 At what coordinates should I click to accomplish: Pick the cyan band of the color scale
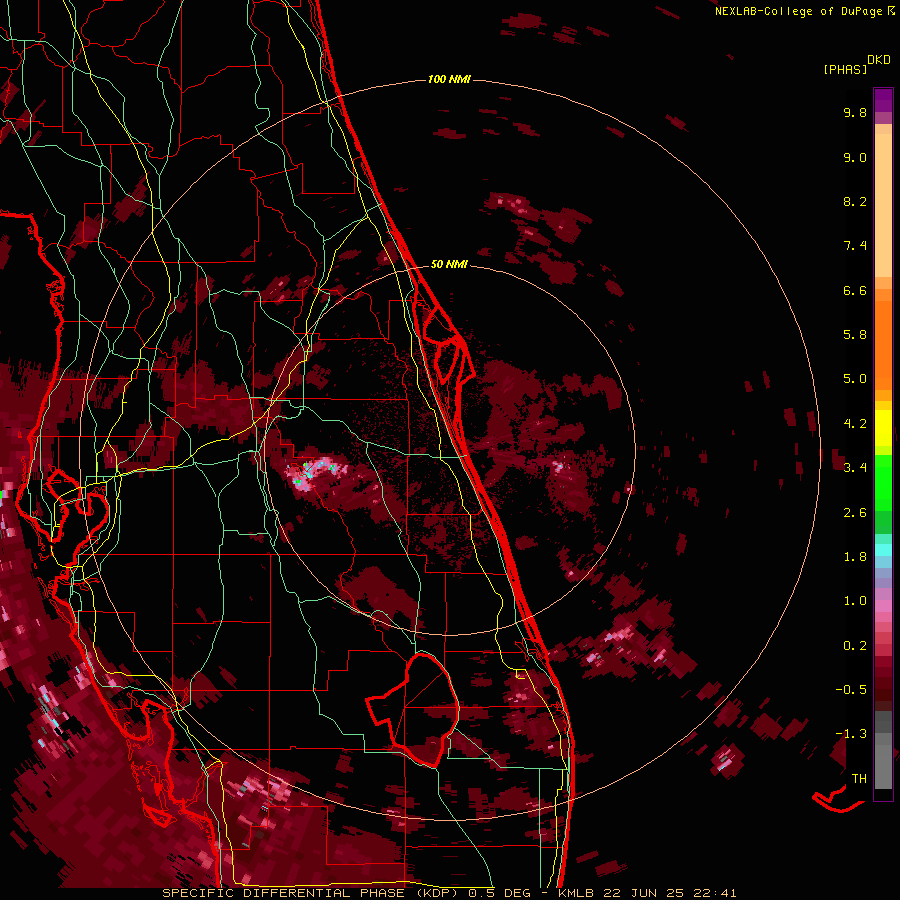883,550
